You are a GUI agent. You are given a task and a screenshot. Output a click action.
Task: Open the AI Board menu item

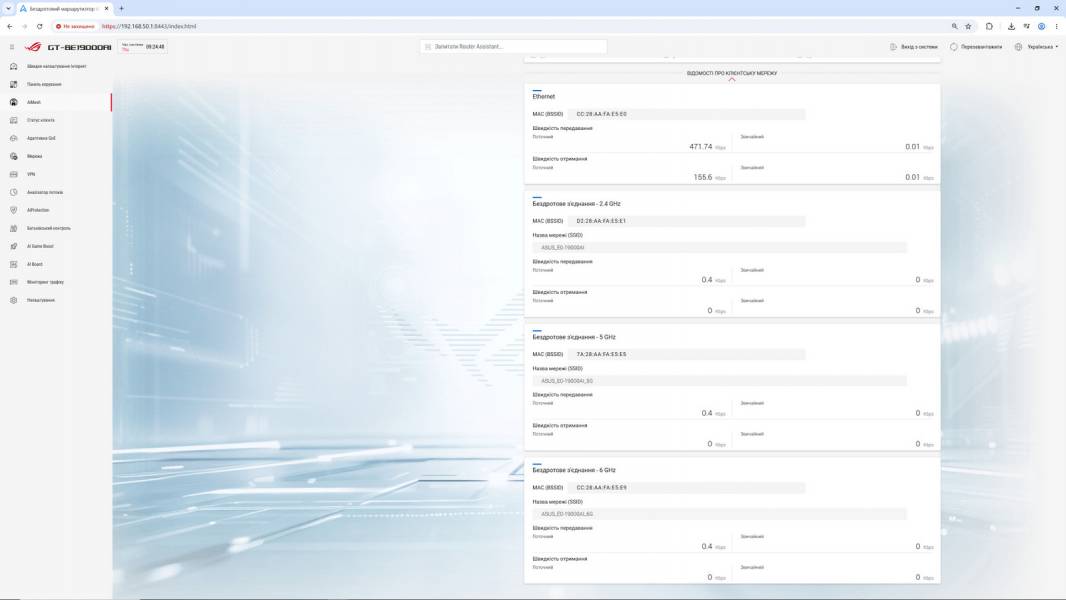click(x=56, y=264)
